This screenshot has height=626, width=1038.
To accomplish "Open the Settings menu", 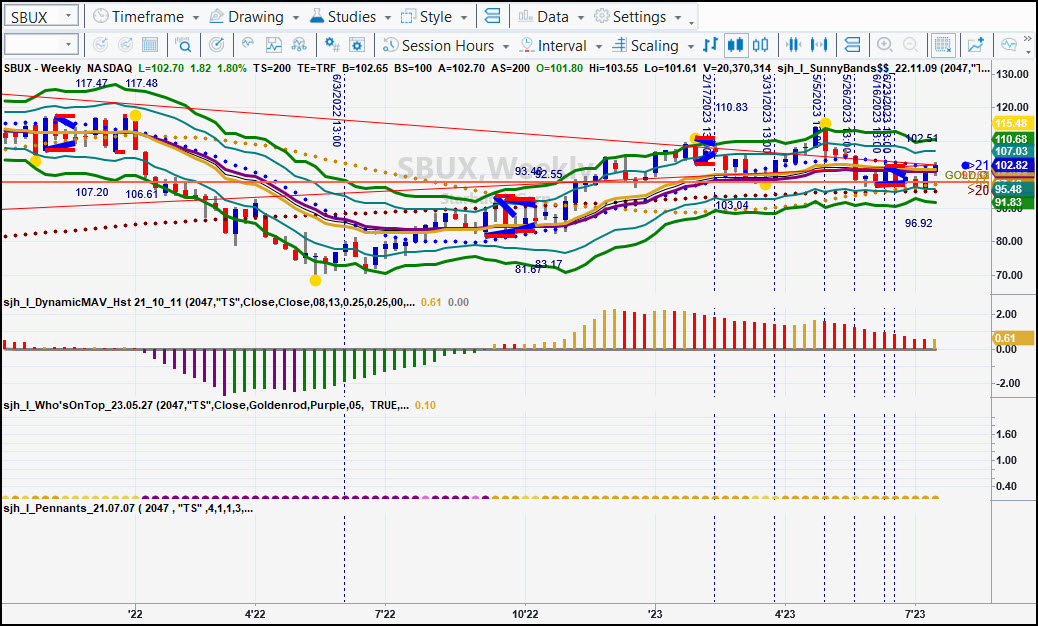I will pos(630,17).
